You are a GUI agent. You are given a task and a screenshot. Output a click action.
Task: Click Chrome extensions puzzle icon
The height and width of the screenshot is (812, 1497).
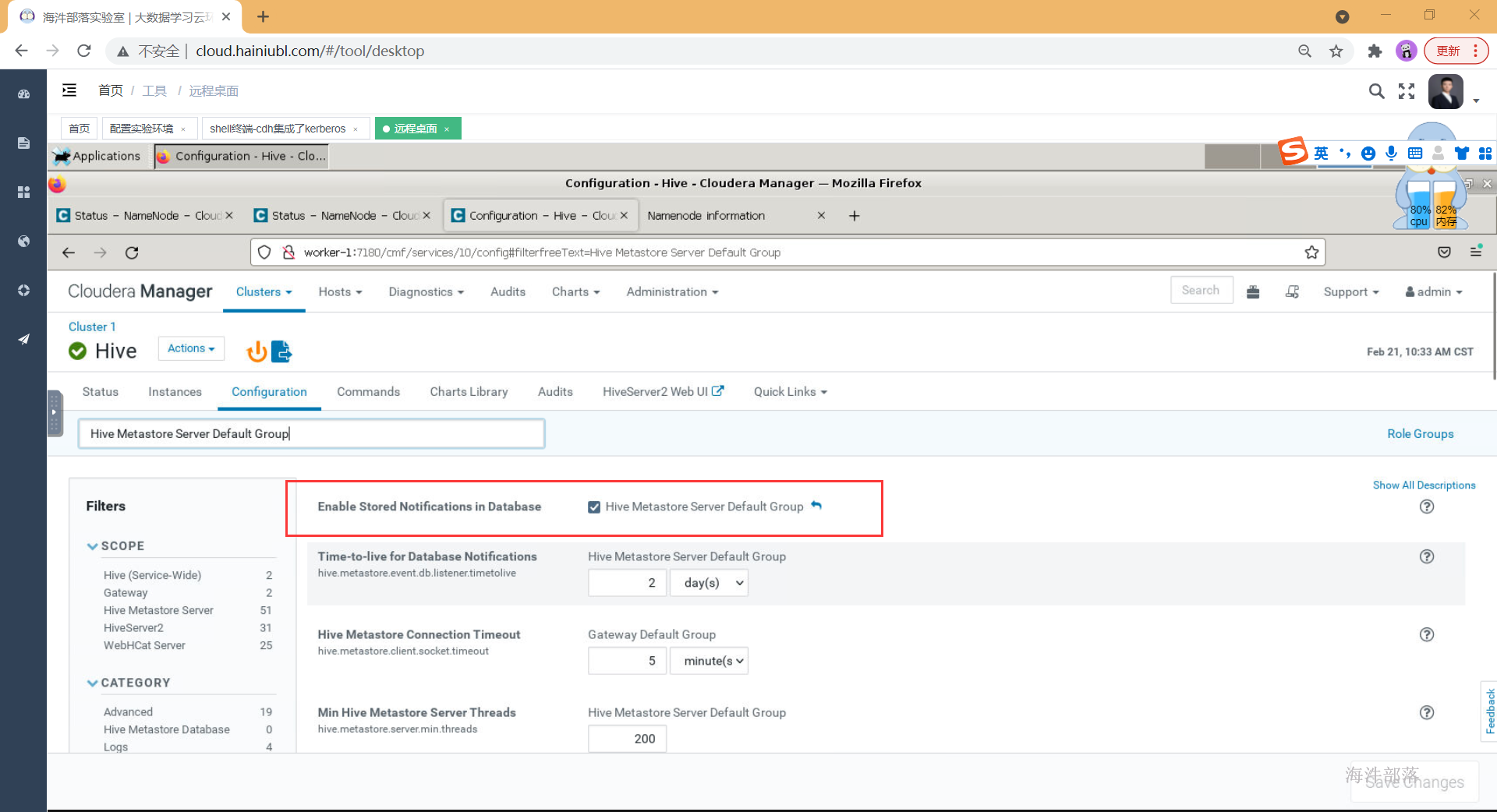(x=1375, y=51)
